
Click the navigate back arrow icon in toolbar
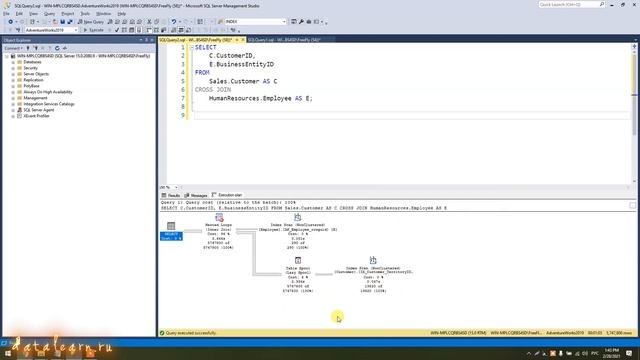click(11, 22)
